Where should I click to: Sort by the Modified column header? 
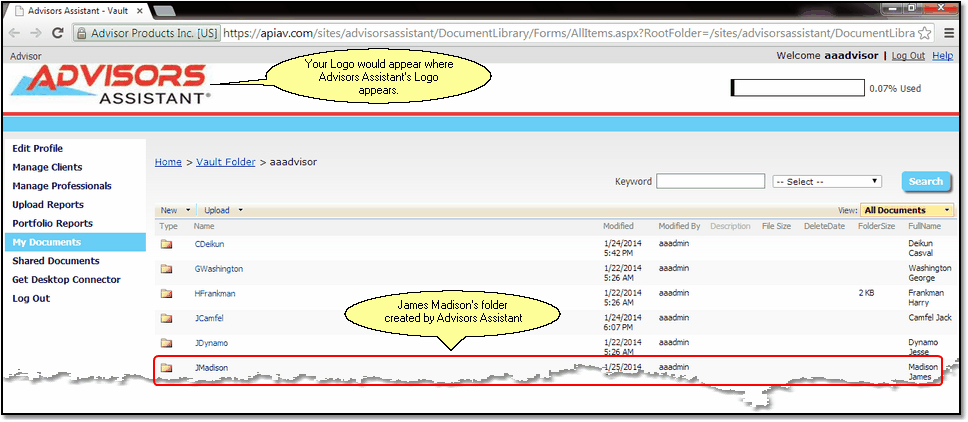coord(618,226)
